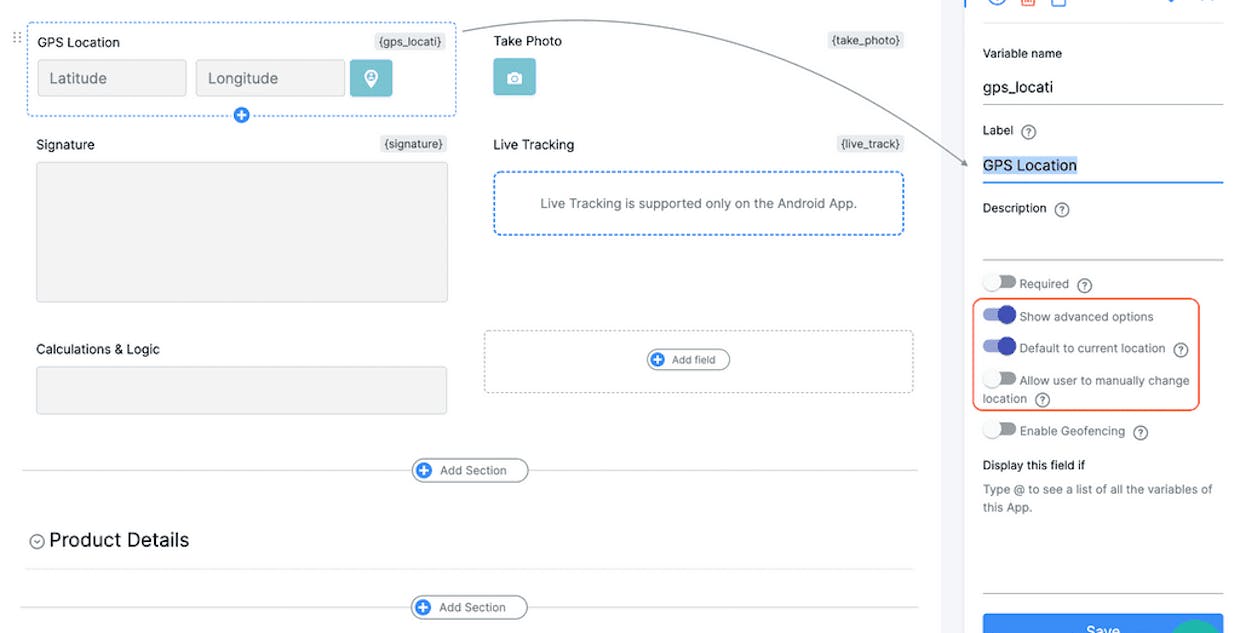Click the Signature field label
The image size is (1240, 633).
tap(65, 145)
